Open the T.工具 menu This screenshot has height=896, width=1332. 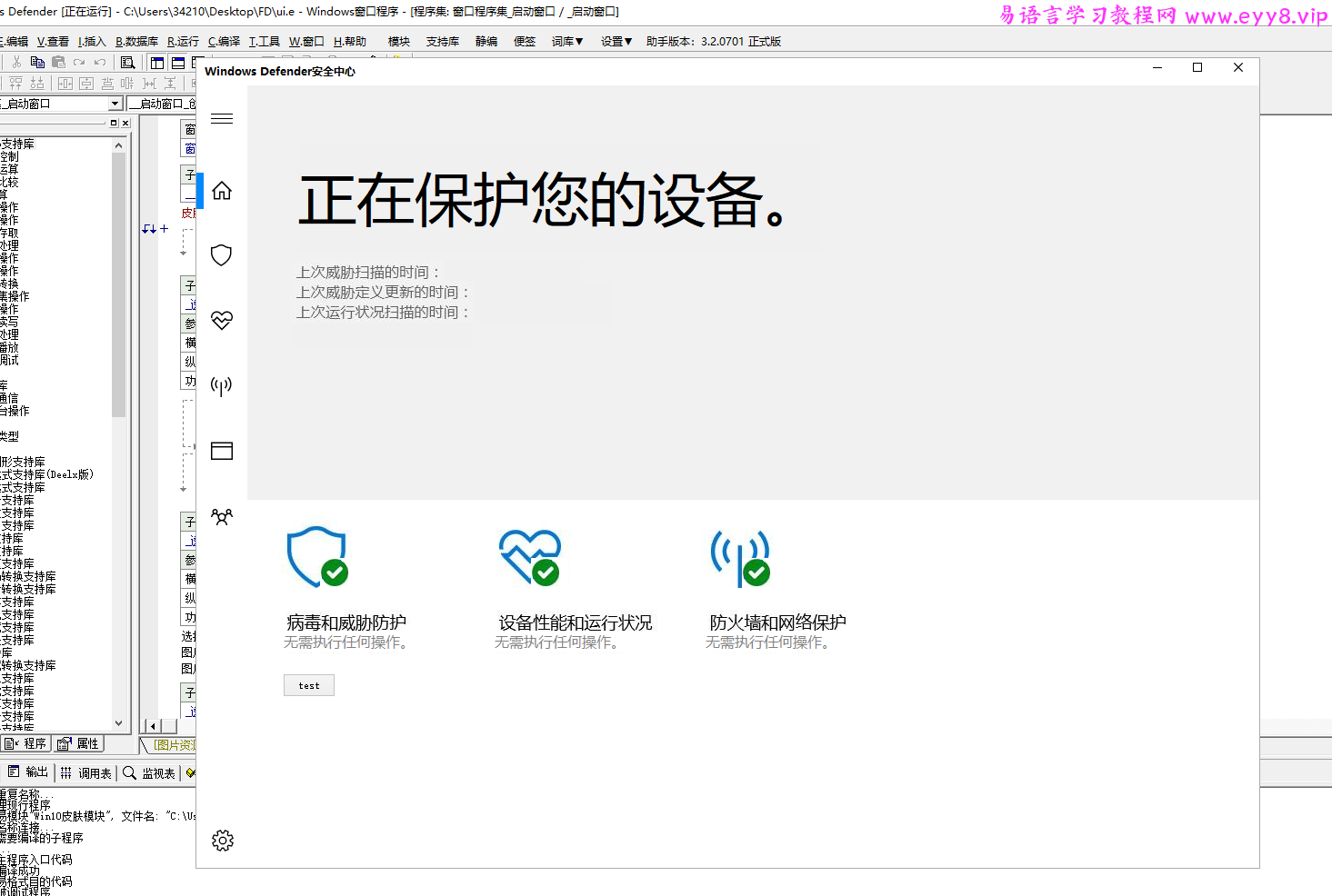[x=265, y=41]
